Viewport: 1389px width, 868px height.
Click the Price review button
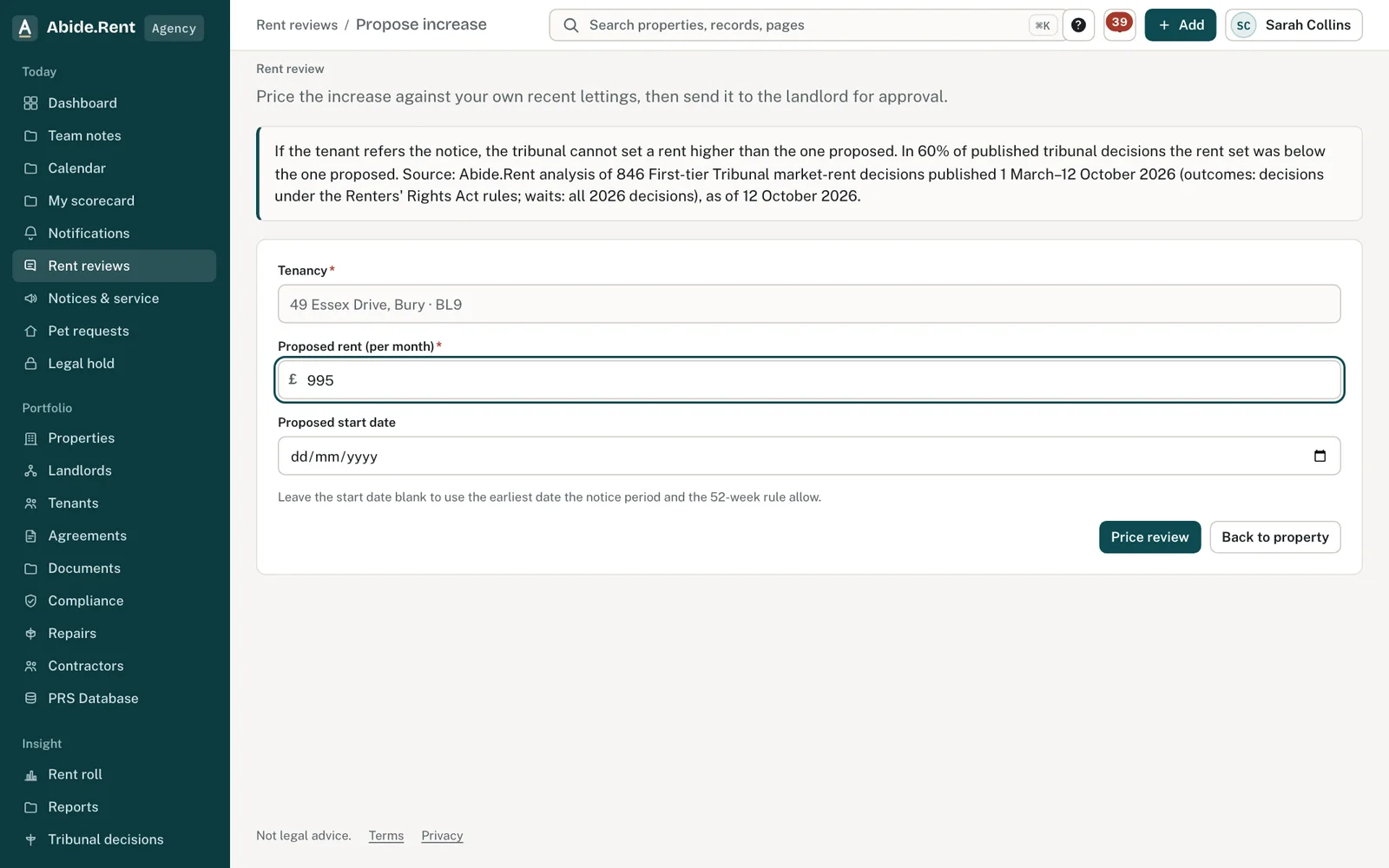(1149, 537)
